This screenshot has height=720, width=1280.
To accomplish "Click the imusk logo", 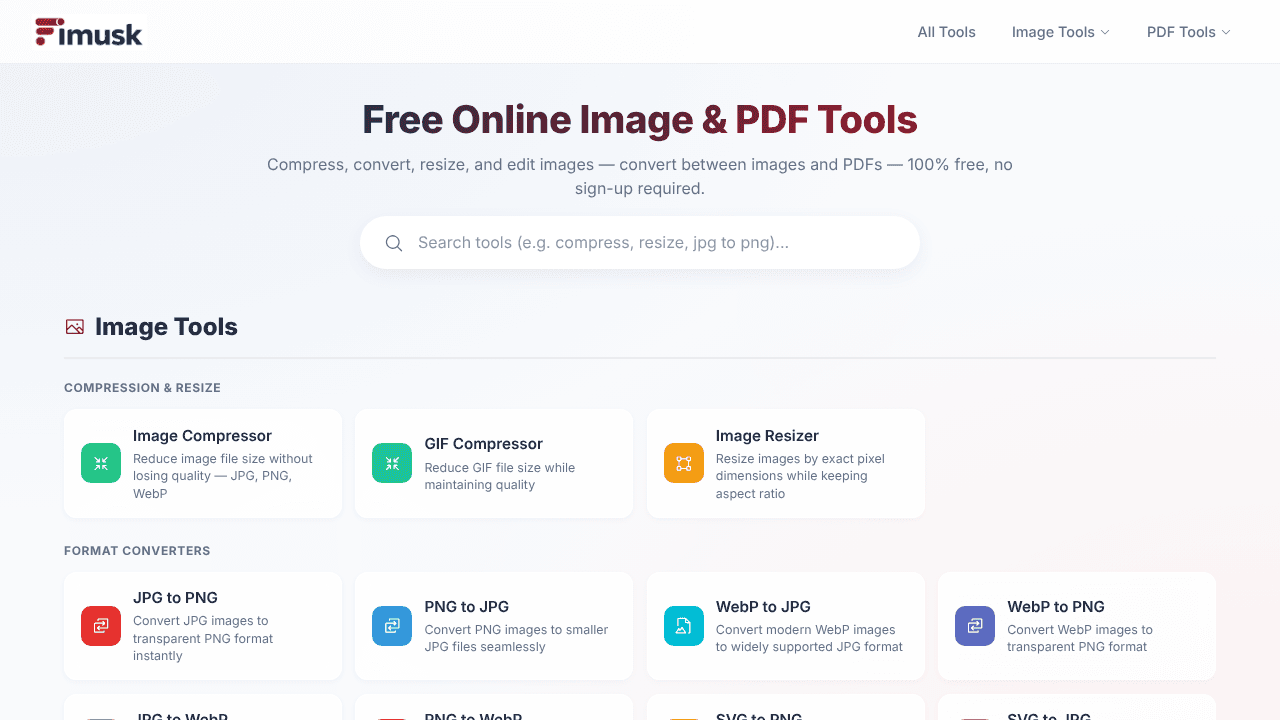I will click(x=89, y=32).
